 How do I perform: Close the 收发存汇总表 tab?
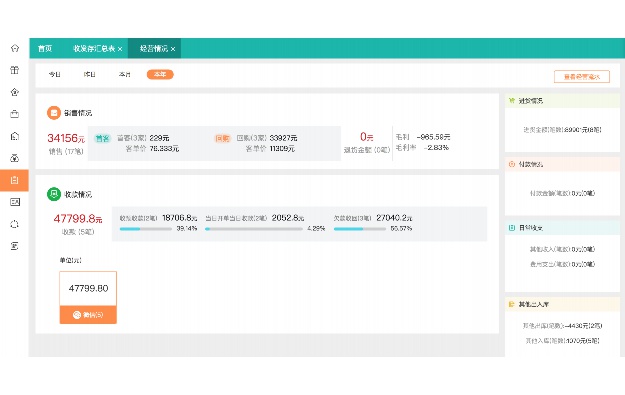120,49
